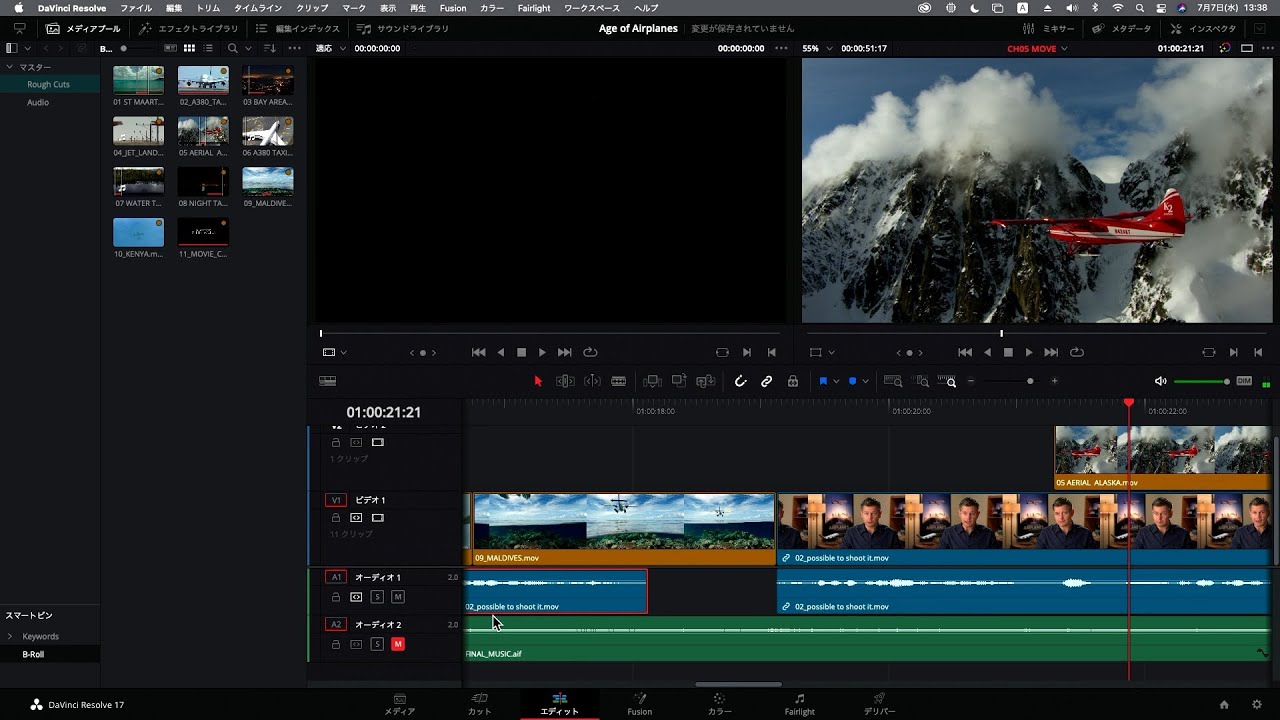Select the Trim Edit mode tool
The image size is (1280, 720).
coord(564,381)
